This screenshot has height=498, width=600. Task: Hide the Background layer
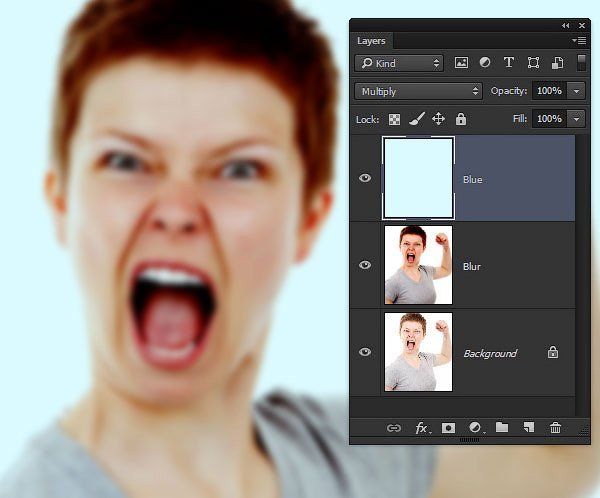coord(365,352)
